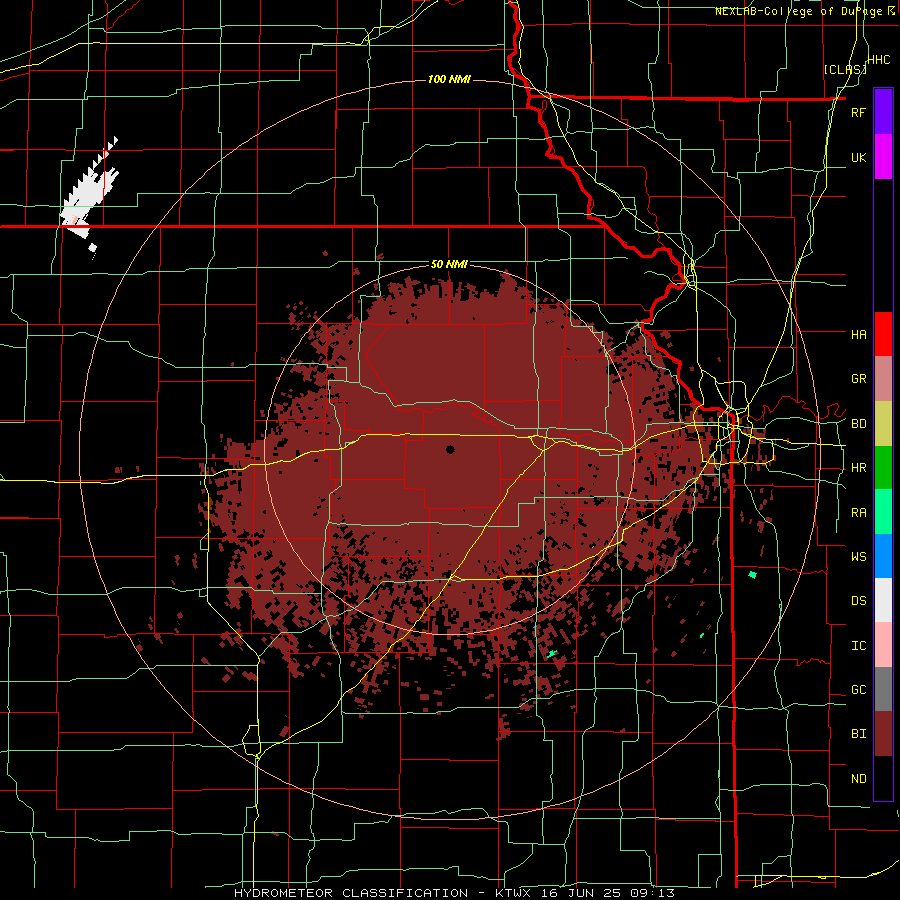The image size is (900, 900).
Task: Click the RF purple legend swatch
Action: pyautogui.click(x=883, y=111)
